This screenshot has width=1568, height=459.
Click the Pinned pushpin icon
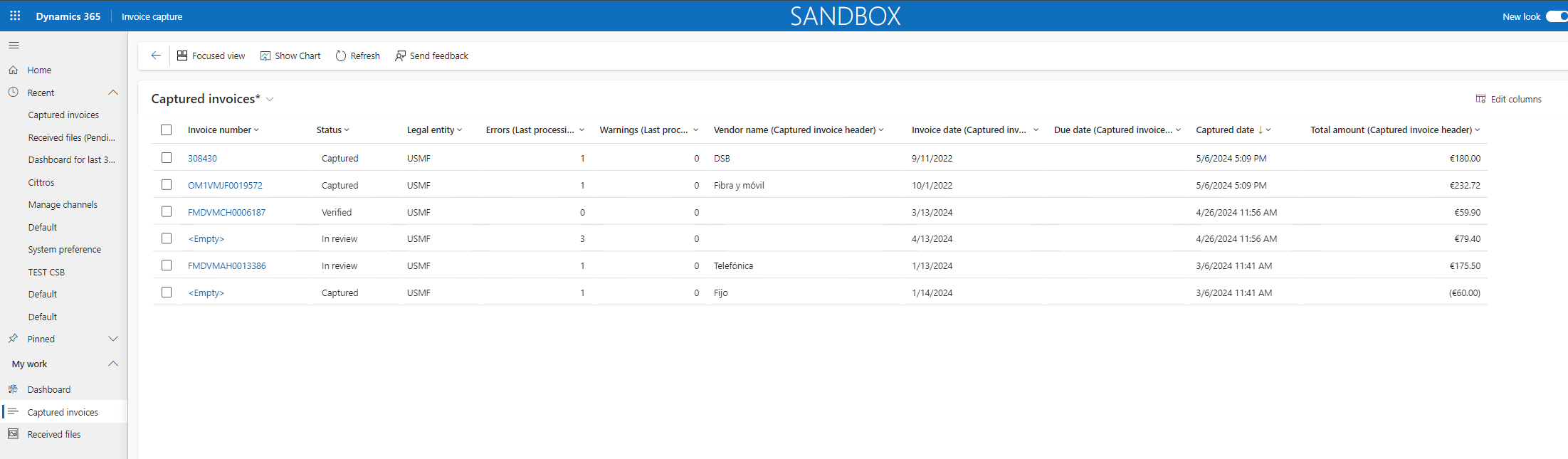point(13,339)
